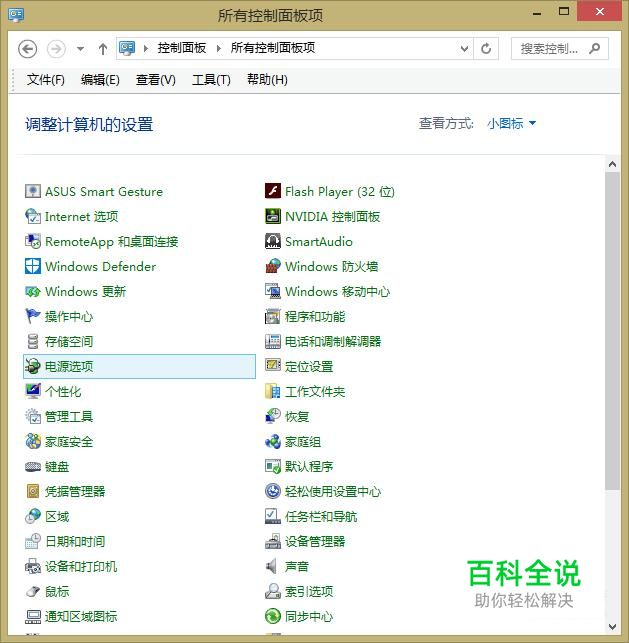
Task: Open the 家庭安全 icon
Action: click(33, 441)
